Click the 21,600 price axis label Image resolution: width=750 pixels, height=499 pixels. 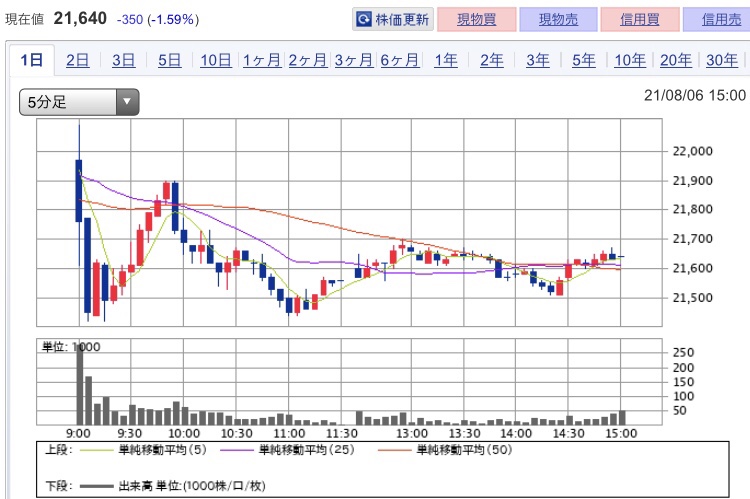coord(693,268)
